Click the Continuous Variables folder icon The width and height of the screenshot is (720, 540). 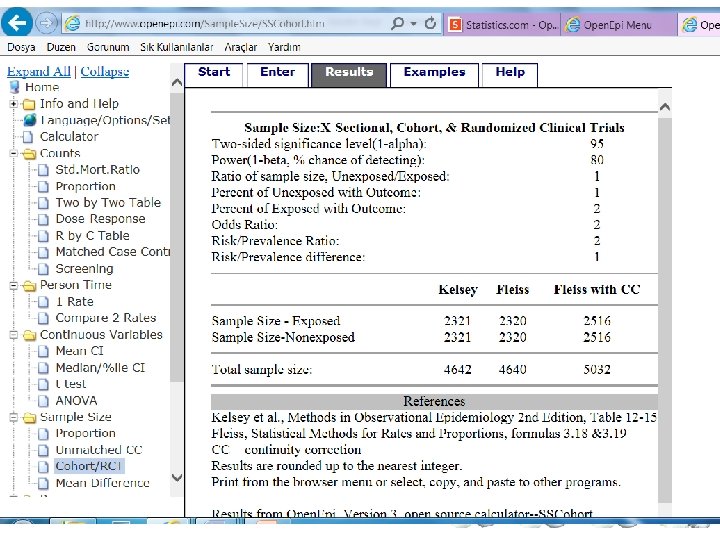coord(29,336)
